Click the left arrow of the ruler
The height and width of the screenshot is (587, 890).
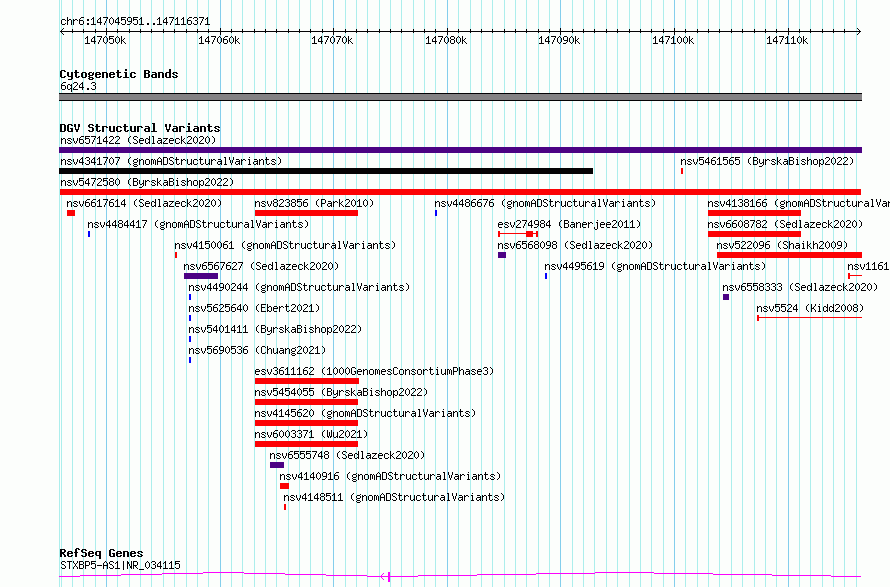[62, 32]
